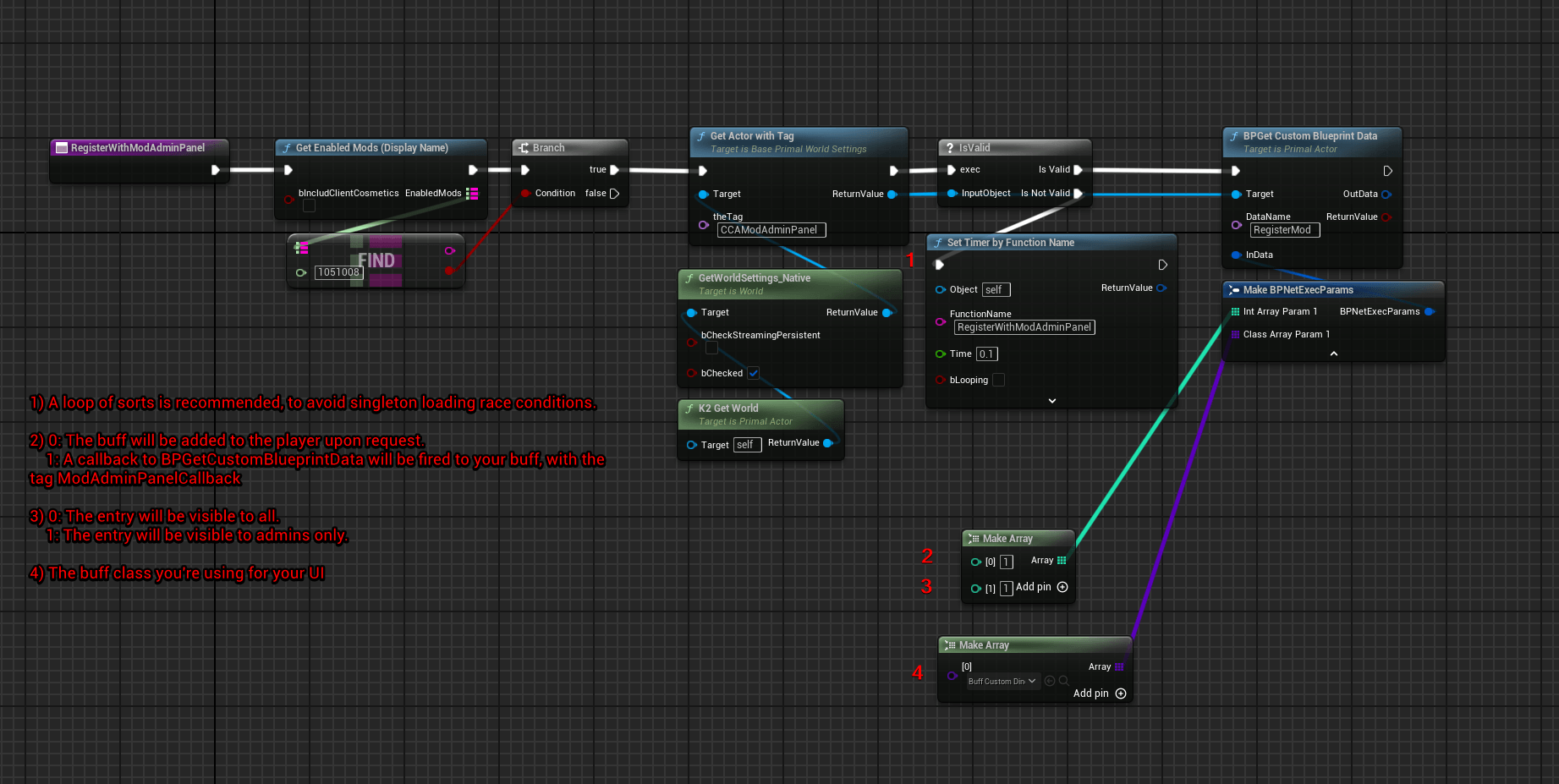The width and height of the screenshot is (1559, 784).
Task: Check the blncludClientCosmetics checkbox
Action: 309,206
